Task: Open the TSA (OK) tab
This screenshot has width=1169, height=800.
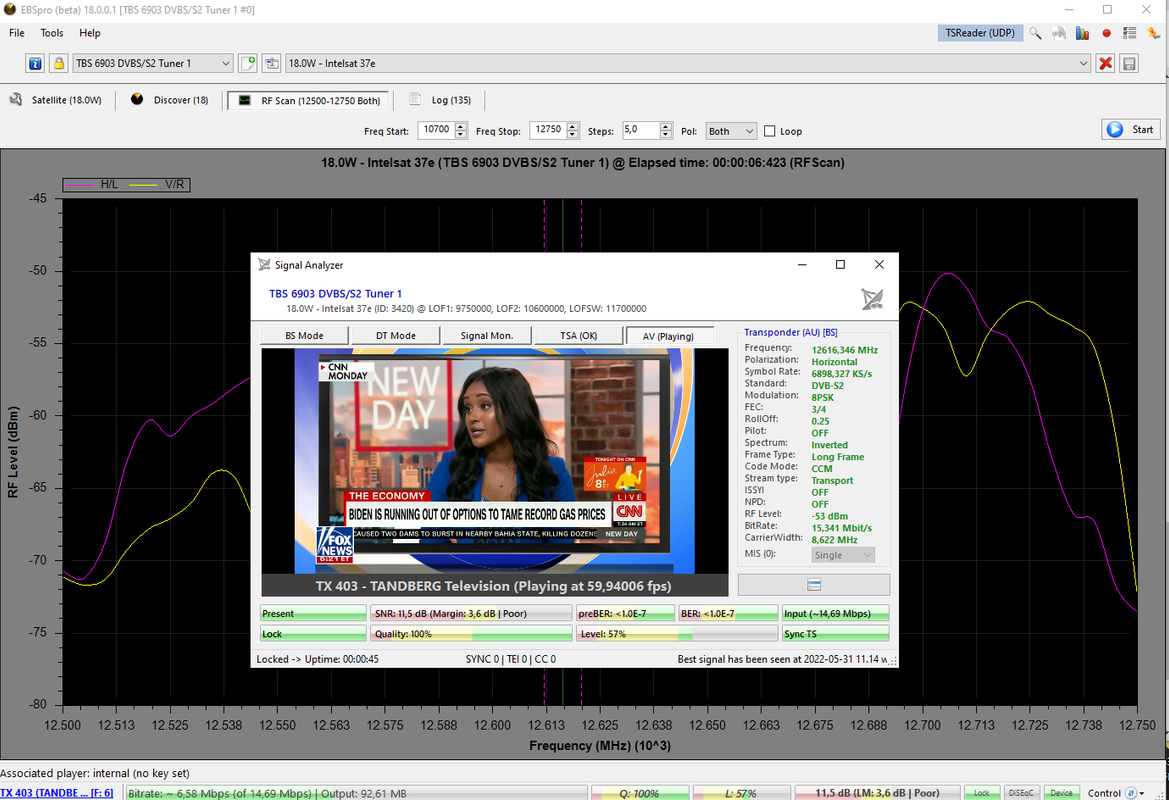Action: coord(579,336)
